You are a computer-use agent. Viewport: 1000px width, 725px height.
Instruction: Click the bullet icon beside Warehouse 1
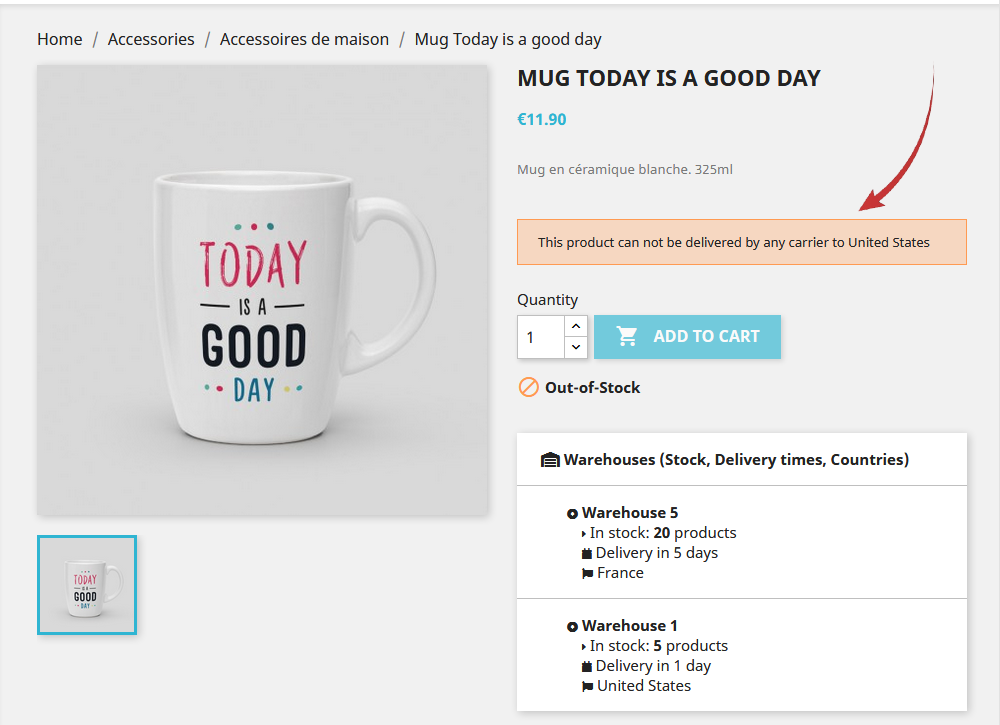click(572, 627)
